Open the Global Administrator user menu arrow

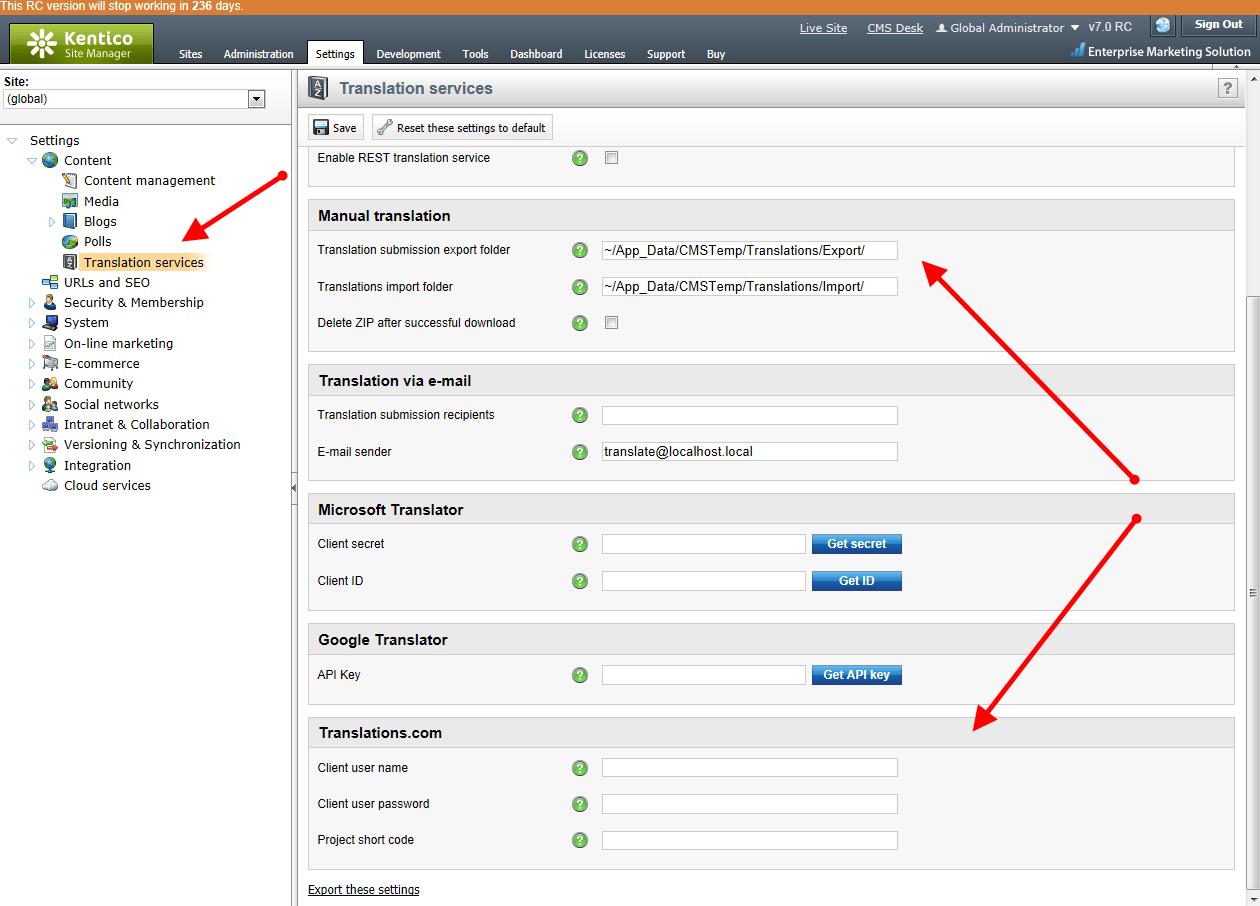pos(1075,28)
